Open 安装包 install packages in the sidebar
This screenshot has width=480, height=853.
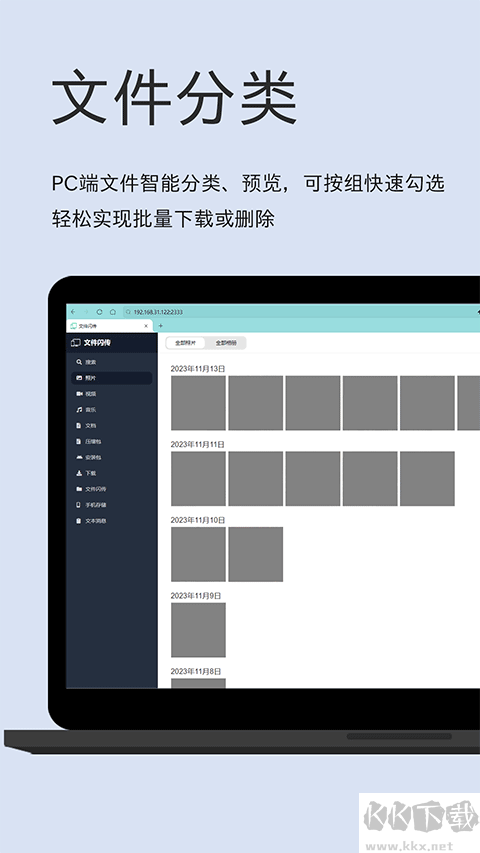click(112, 458)
